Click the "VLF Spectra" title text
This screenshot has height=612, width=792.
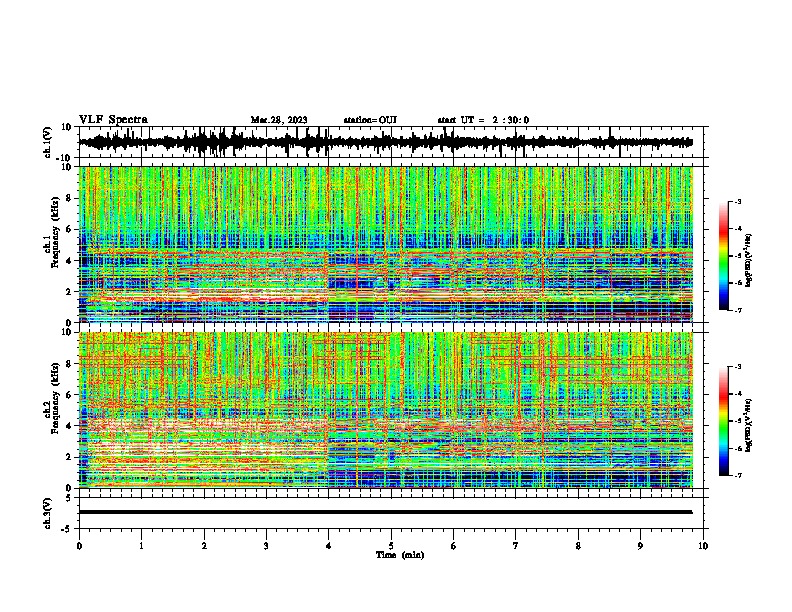113,120
